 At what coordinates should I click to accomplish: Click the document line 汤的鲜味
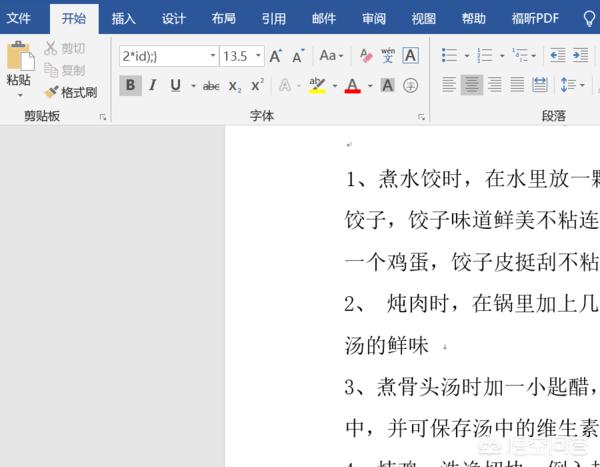pyautogui.click(x=386, y=345)
